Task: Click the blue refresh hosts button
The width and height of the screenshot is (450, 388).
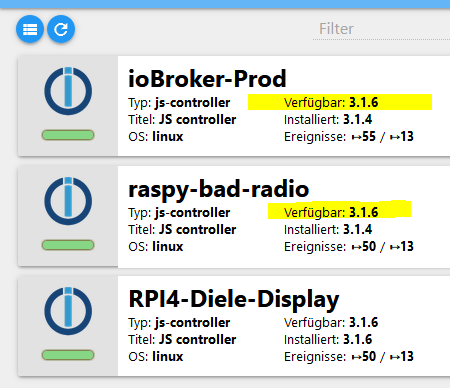Action: pos(61,29)
